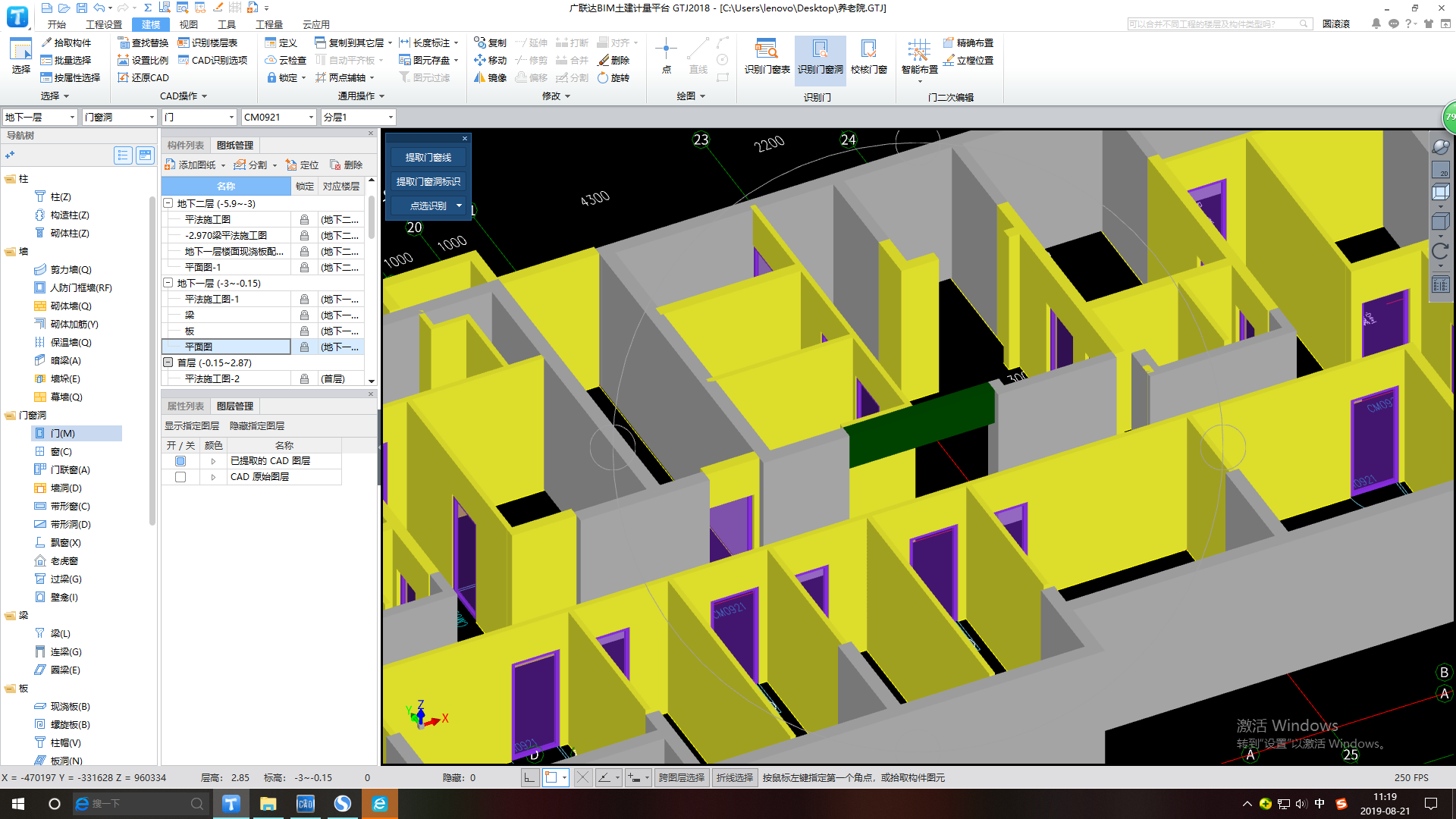The height and width of the screenshot is (819, 1456).
Task: Toggle the CAD 原始图层 checkbox
Action: coord(180,477)
